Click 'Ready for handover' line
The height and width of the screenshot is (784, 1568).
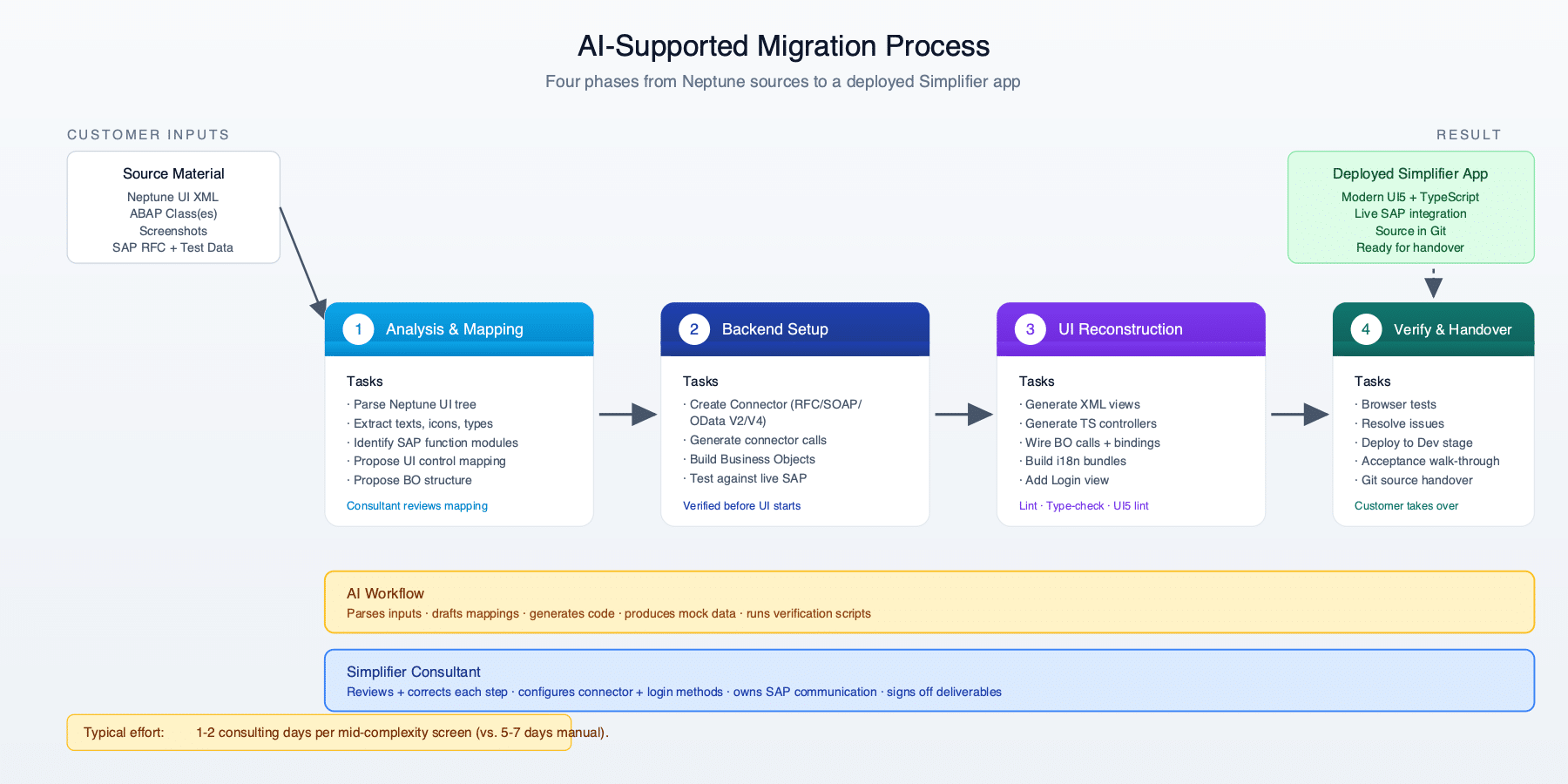(x=1410, y=247)
